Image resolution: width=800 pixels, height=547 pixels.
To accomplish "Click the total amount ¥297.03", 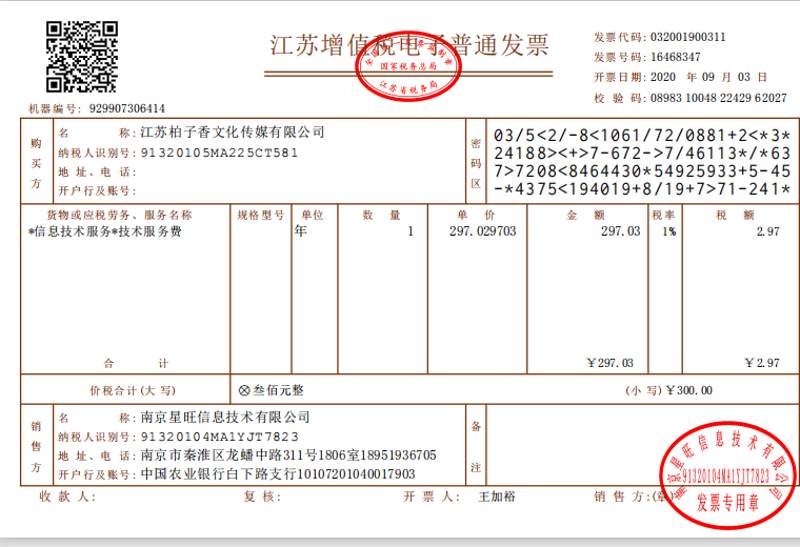I will (x=610, y=363).
